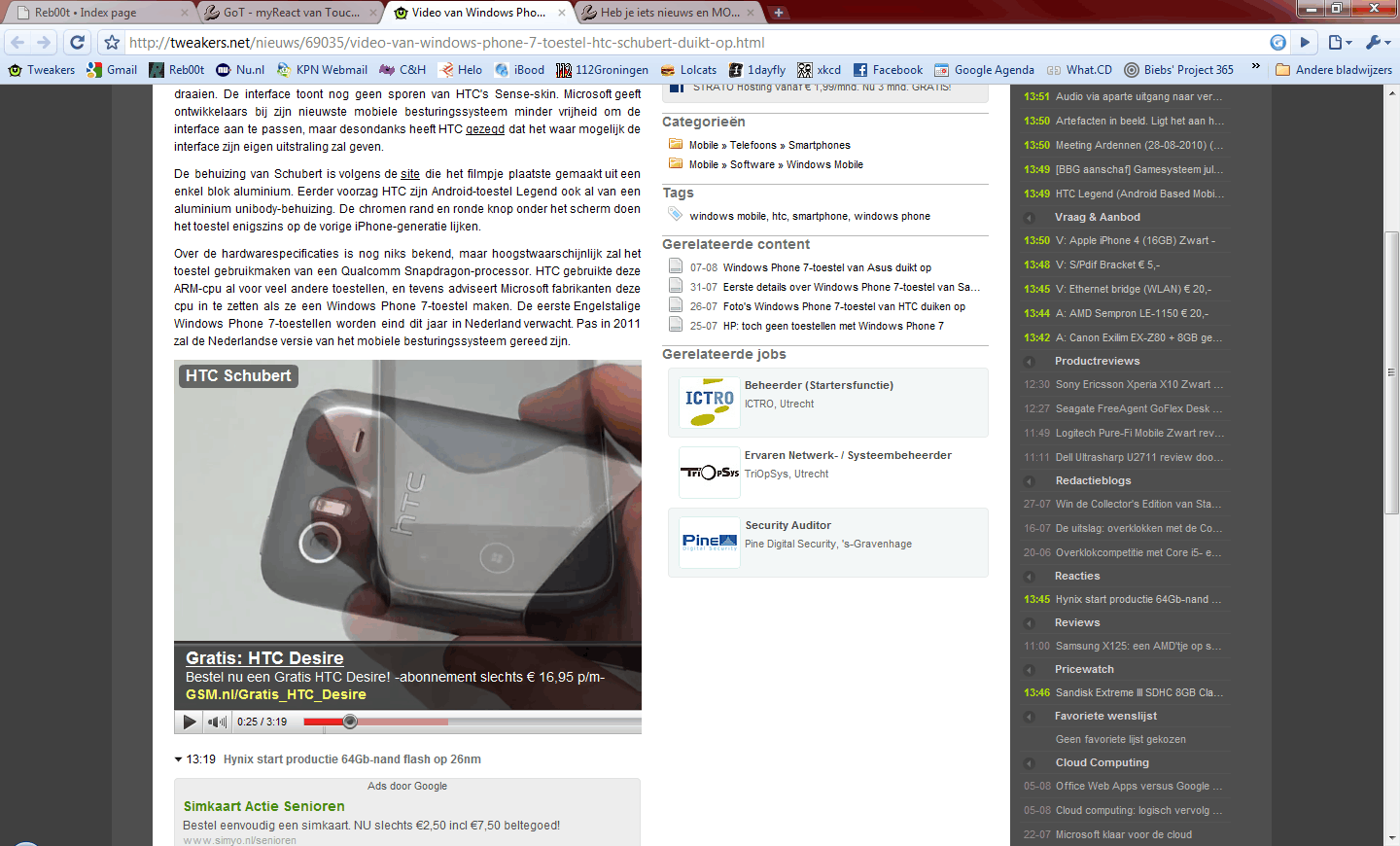Click the Pine Digital Security logo
Image resolution: width=1400 pixels, height=846 pixels.
click(x=710, y=543)
